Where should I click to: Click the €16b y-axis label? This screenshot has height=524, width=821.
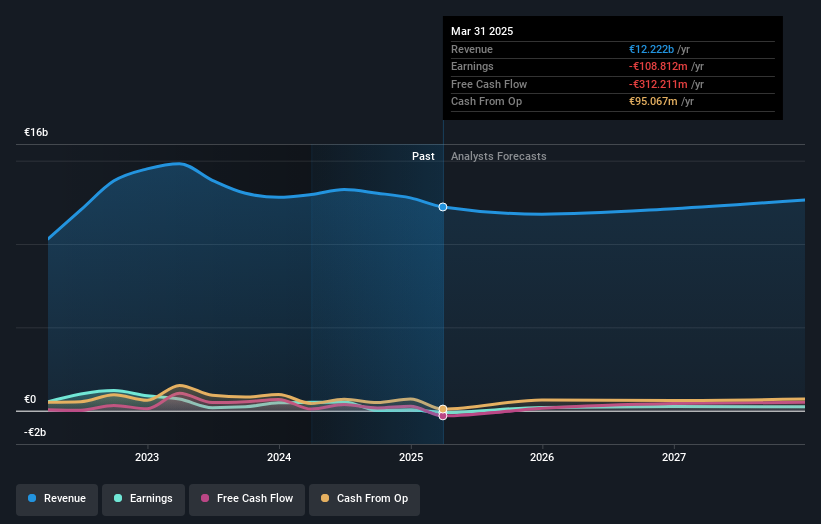click(36, 132)
